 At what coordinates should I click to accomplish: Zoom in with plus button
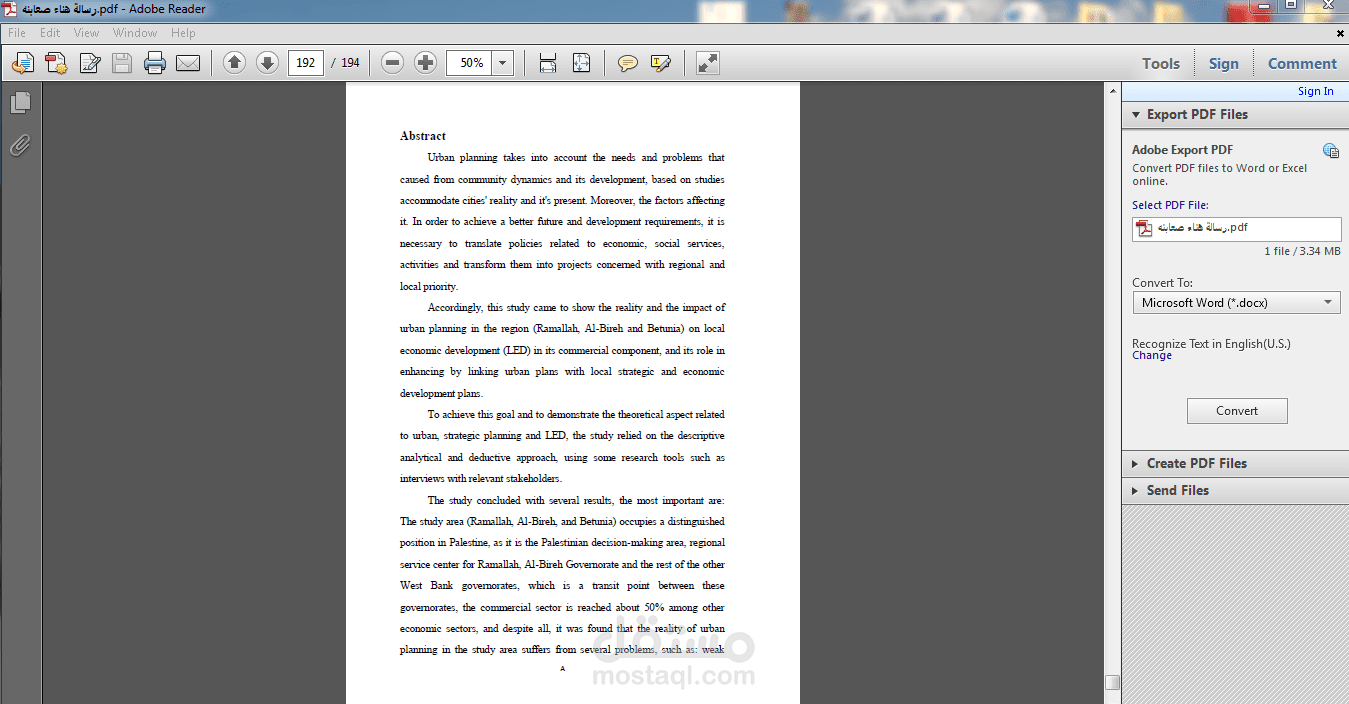click(x=426, y=63)
